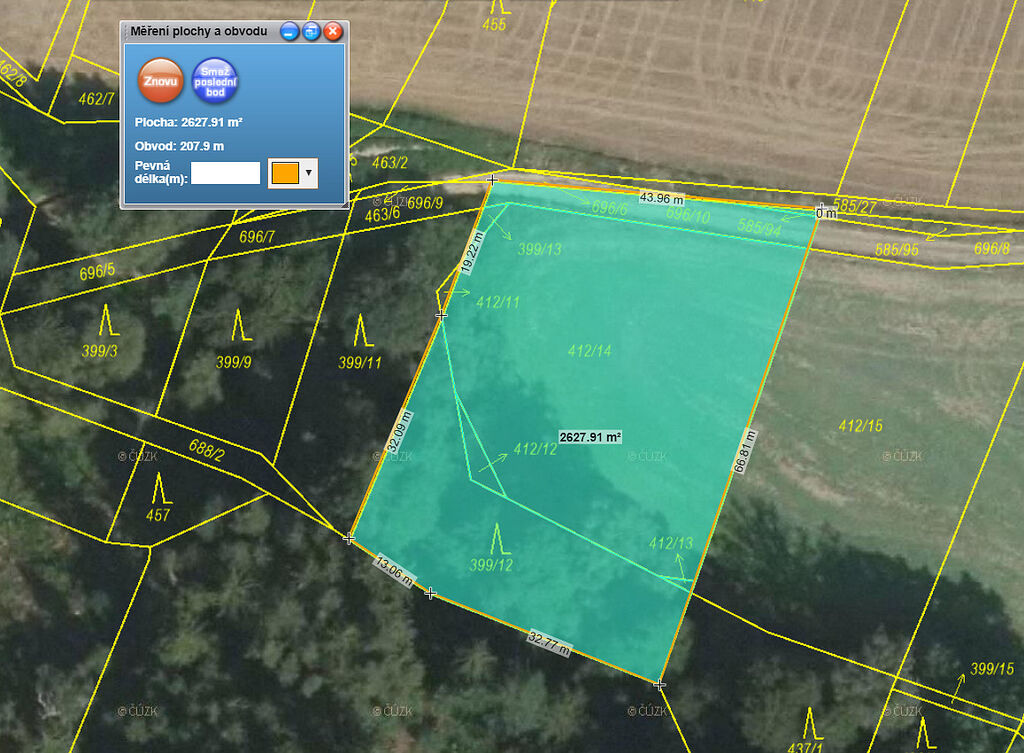This screenshot has height=753, width=1024.
Task: Click the resize grip of the measurement panel
Action: pos(344,203)
